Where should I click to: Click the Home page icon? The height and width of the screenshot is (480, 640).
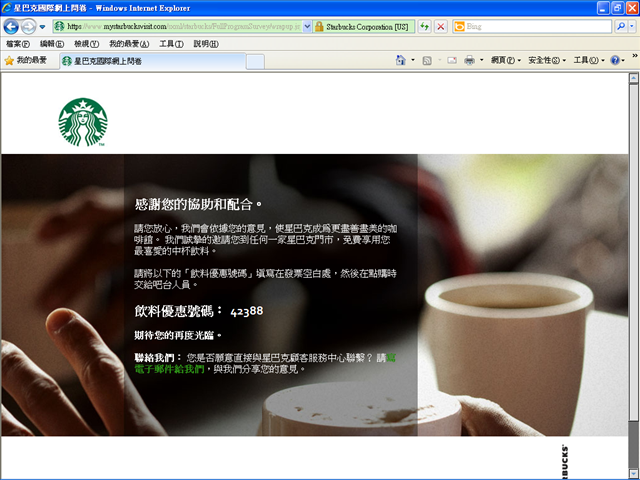[400, 60]
